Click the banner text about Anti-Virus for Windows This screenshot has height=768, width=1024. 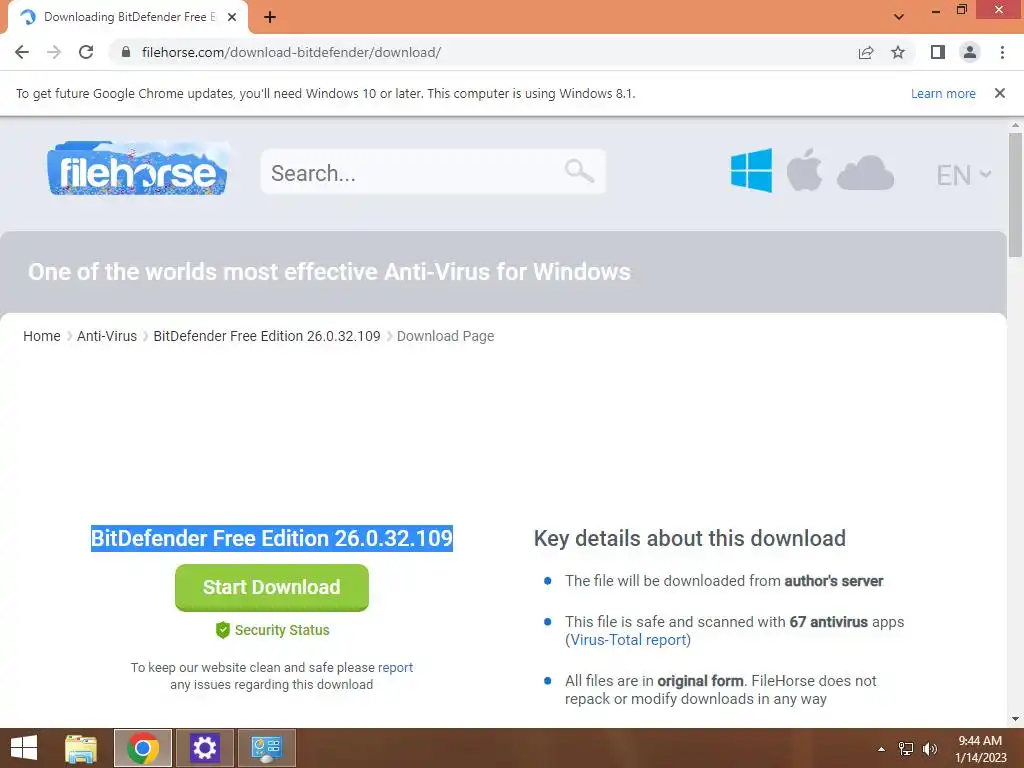(x=329, y=272)
